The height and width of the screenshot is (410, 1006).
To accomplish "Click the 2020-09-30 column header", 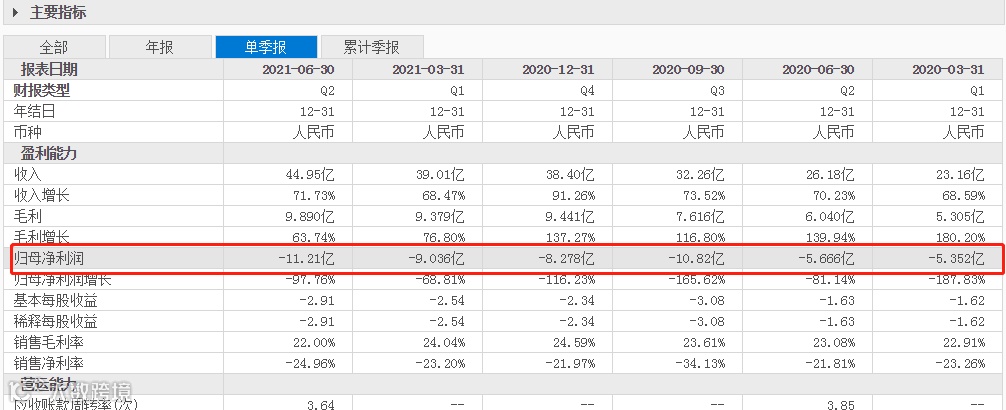I will tap(688, 70).
